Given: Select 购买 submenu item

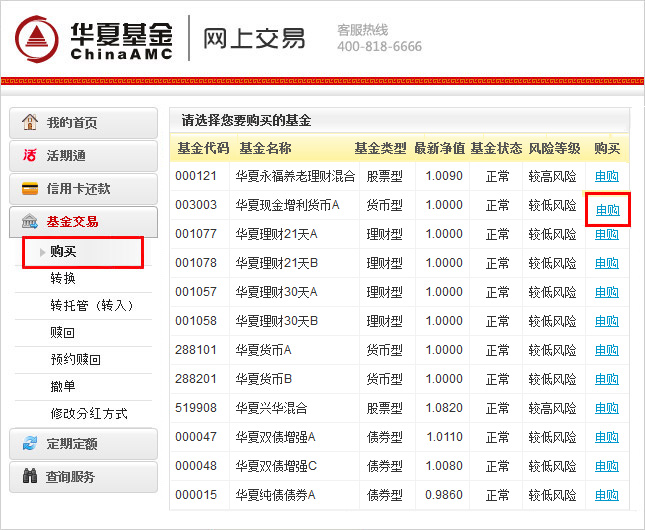Looking at the screenshot, I should pos(83,252).
